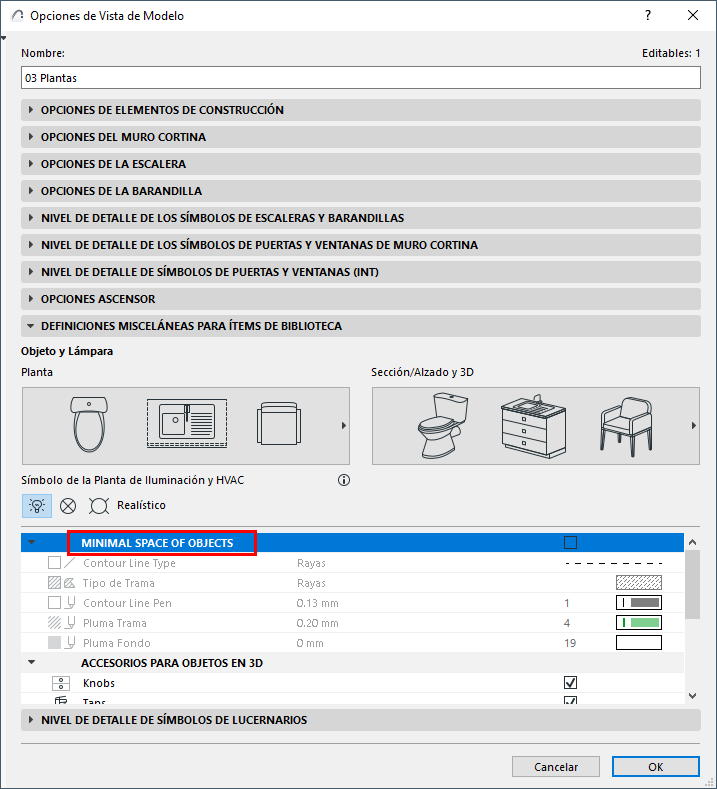Open the info icon for lighting symbol
717x789 pixels.
[x=344, y=480]
